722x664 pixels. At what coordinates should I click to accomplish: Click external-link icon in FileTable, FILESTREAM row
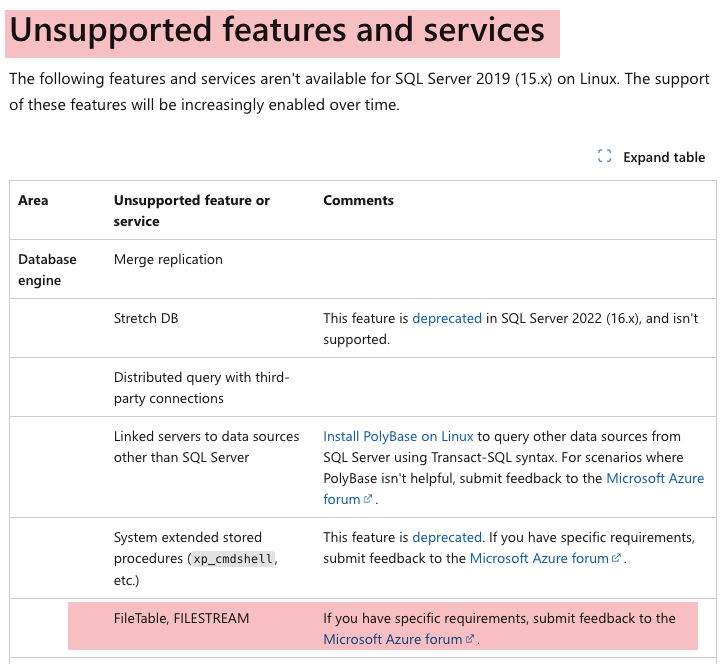[470, 640]
